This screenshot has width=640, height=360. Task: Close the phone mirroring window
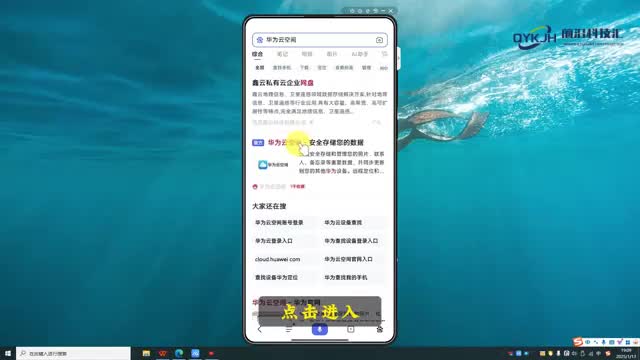(x=391, y=11)
